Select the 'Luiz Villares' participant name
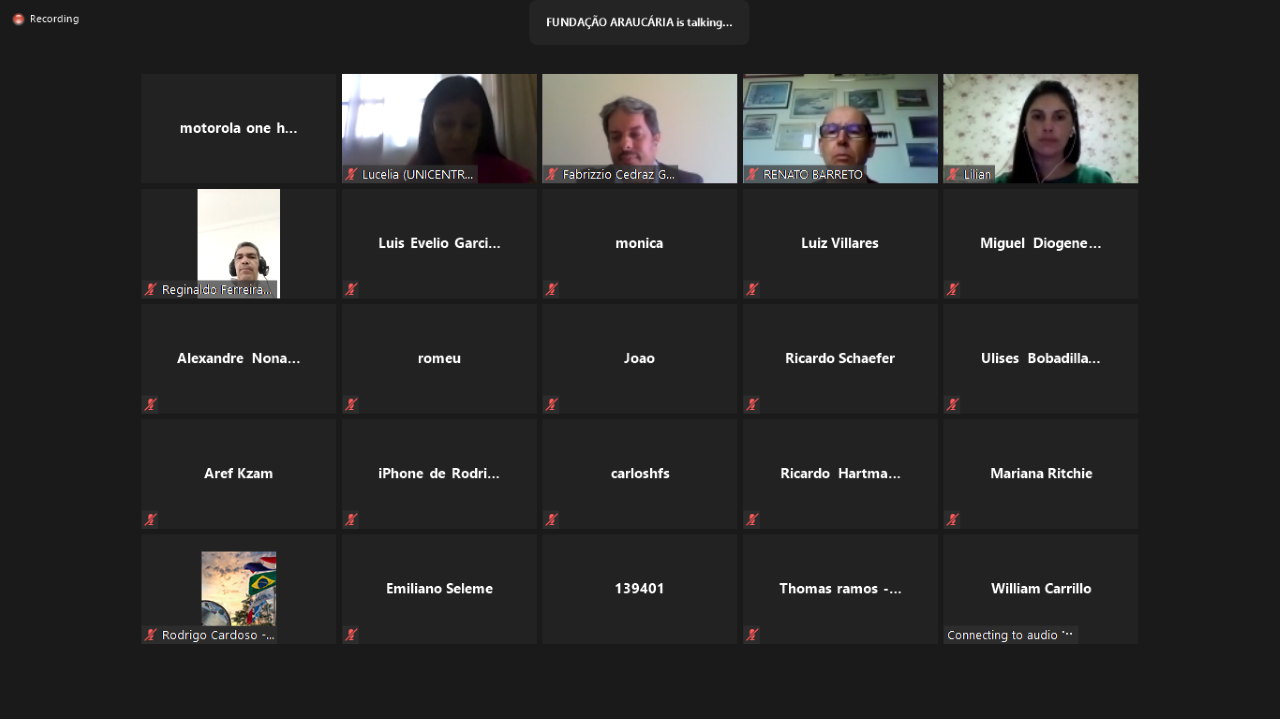Screen dimensions: 1280x719 click(x=840, y=243)
